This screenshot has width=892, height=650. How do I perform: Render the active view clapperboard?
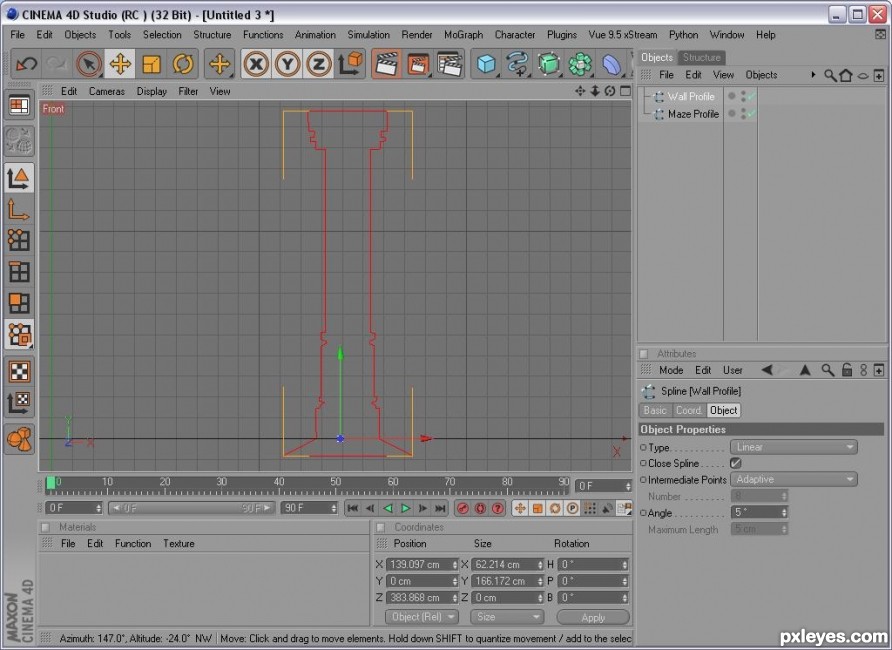point(387,64)
